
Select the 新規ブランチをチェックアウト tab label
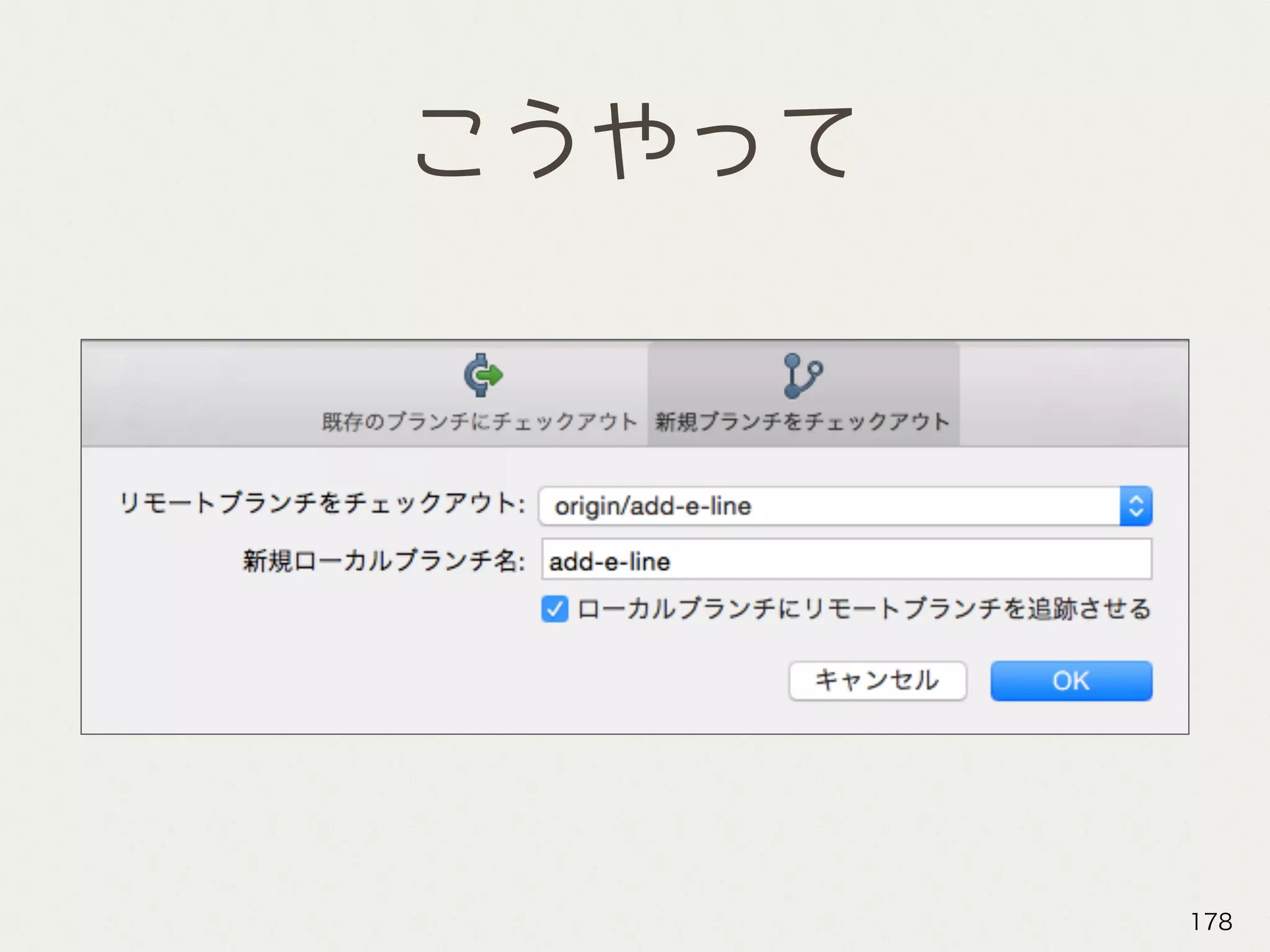coord(802,422)
